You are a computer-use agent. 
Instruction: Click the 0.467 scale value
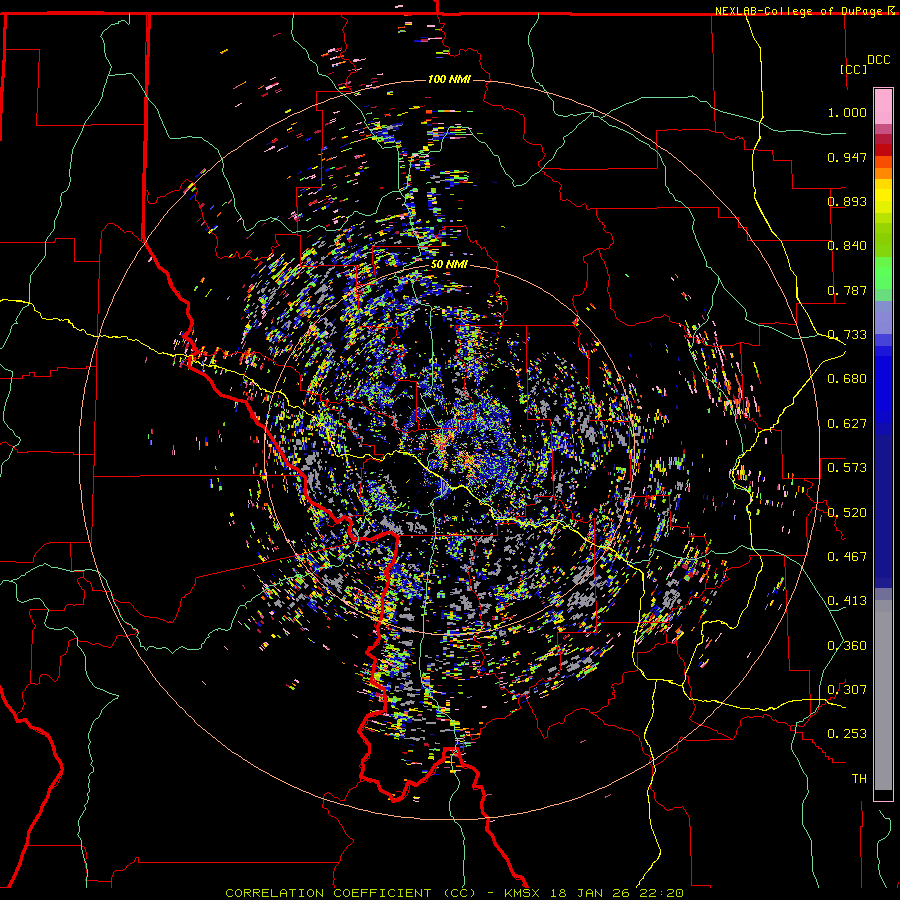(x=847, y=557)
